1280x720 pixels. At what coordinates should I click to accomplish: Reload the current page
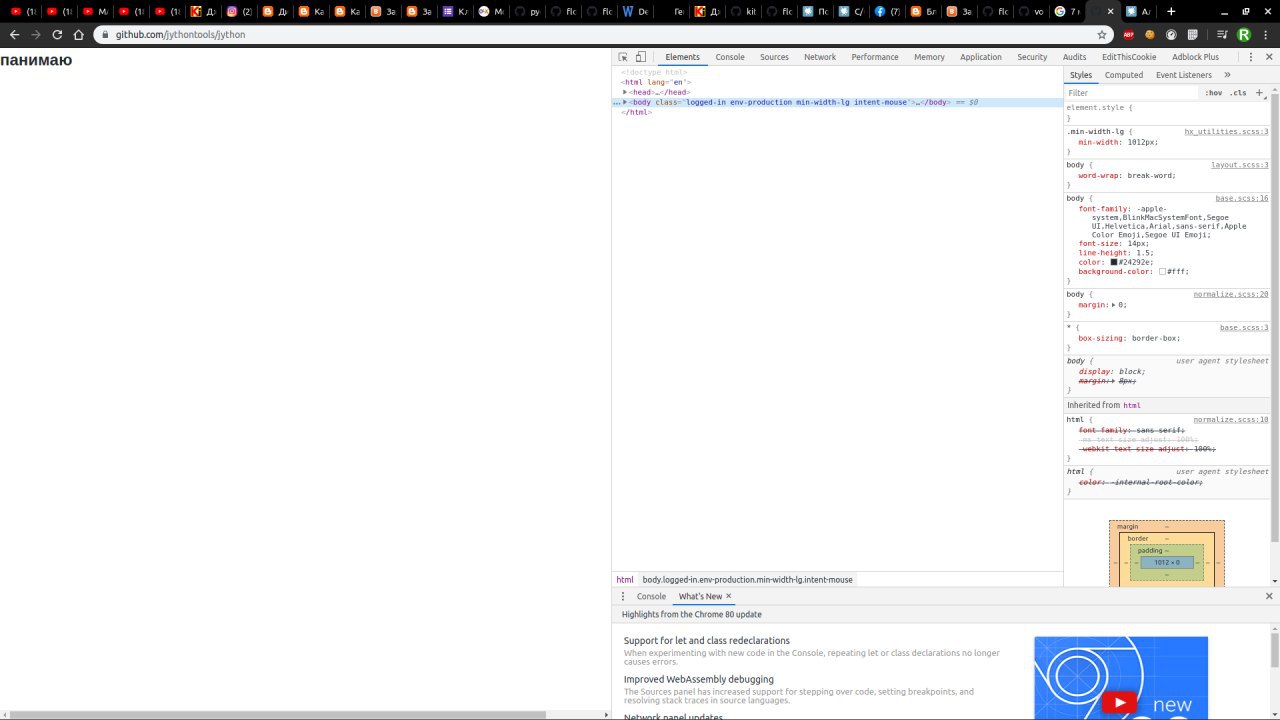click(x=57, y=34)
